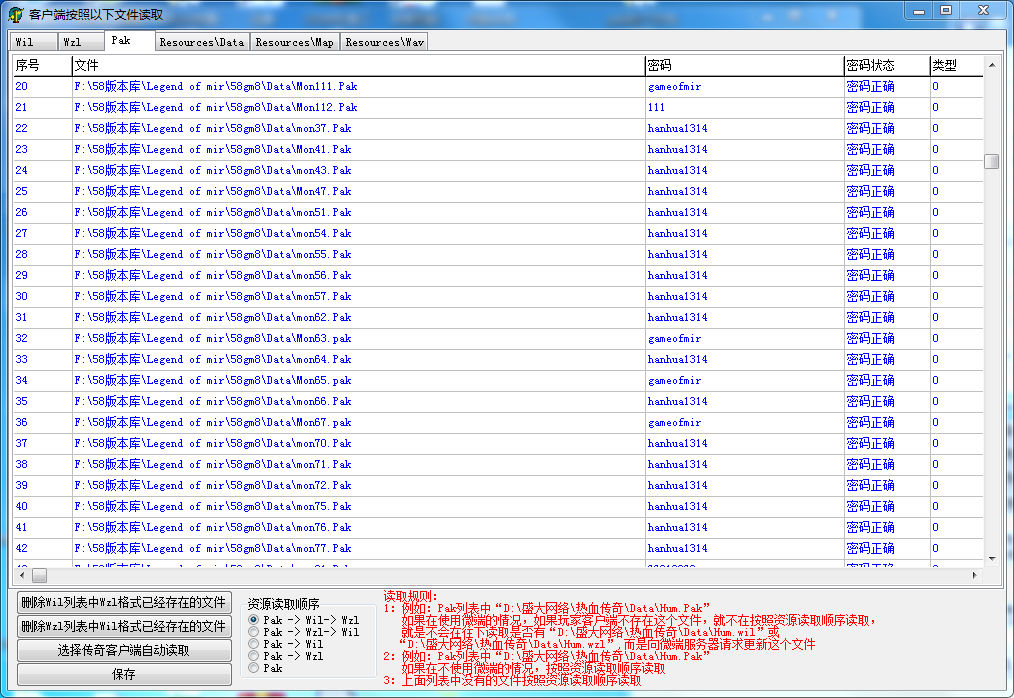Click the 保存 button
This screenshot has height=698, width=1014.
[124, 674]
